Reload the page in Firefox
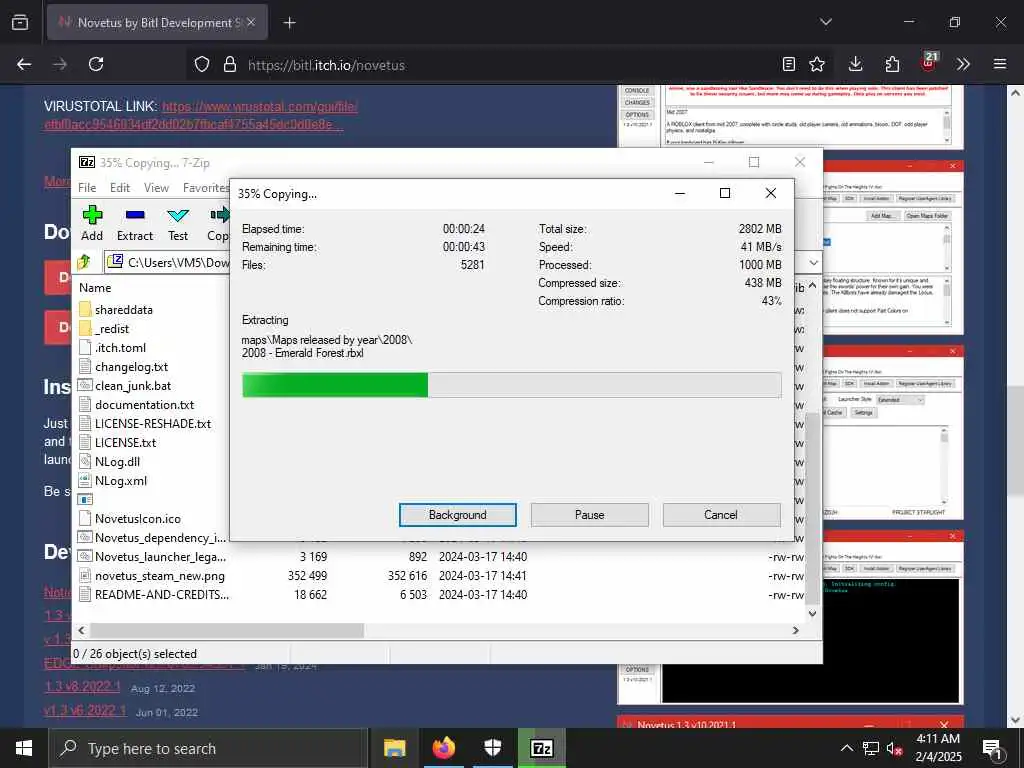This screenshot has height=768, width=1024. point(96,64)
